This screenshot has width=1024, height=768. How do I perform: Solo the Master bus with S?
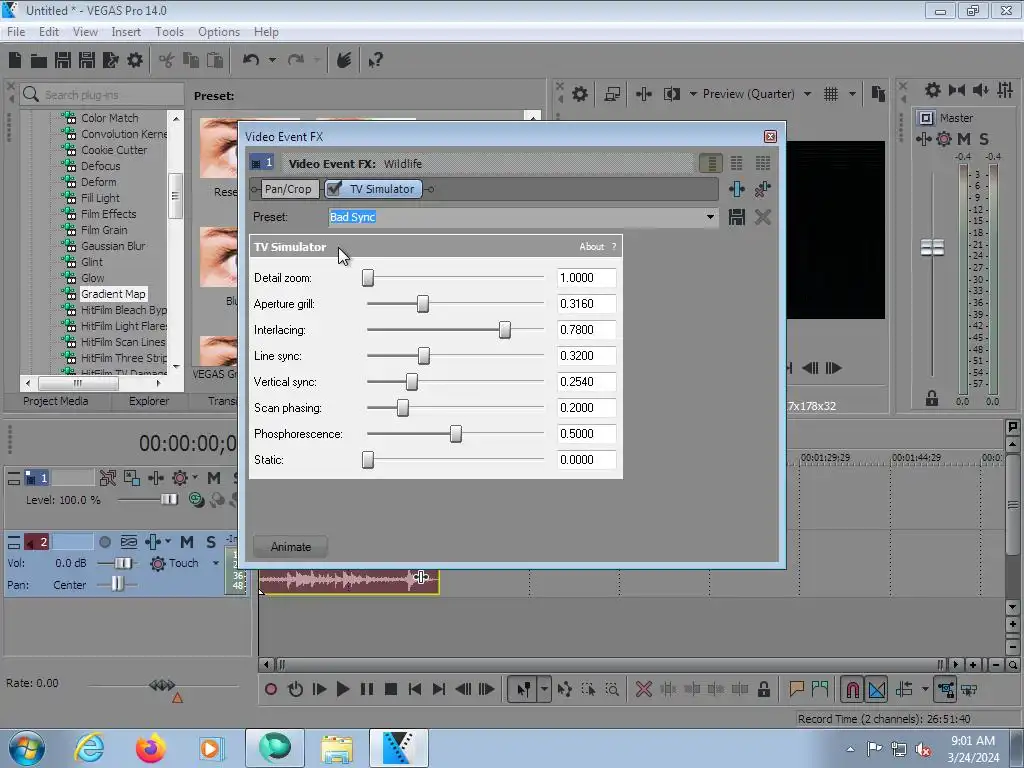point(984,139)
